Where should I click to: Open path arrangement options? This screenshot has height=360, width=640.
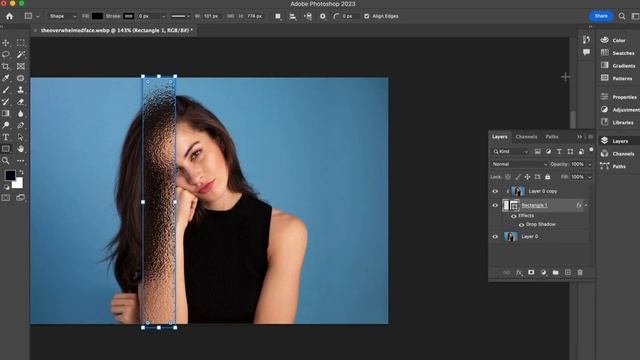(308, 16)
